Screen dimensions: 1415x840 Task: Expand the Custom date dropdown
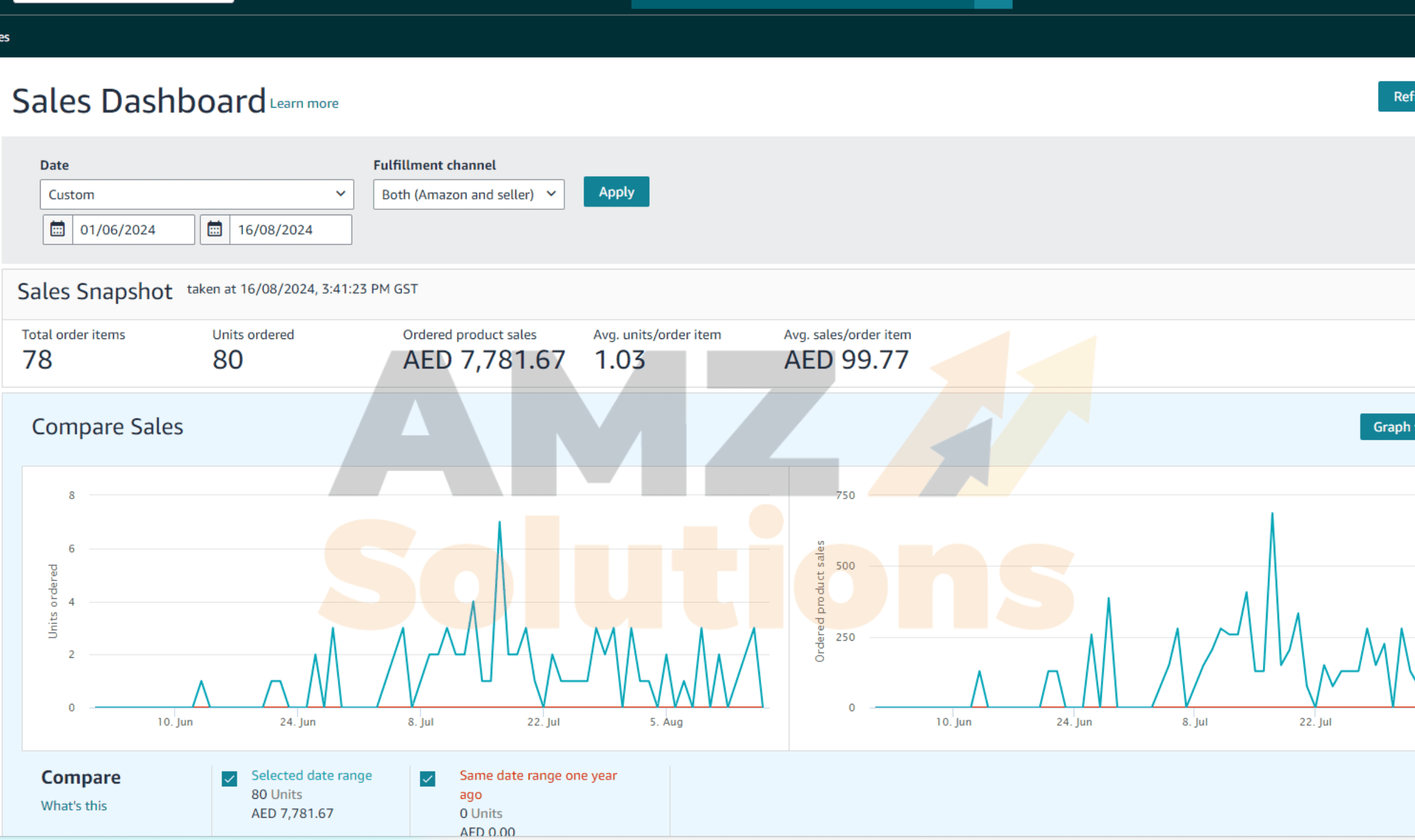[196, 194]
